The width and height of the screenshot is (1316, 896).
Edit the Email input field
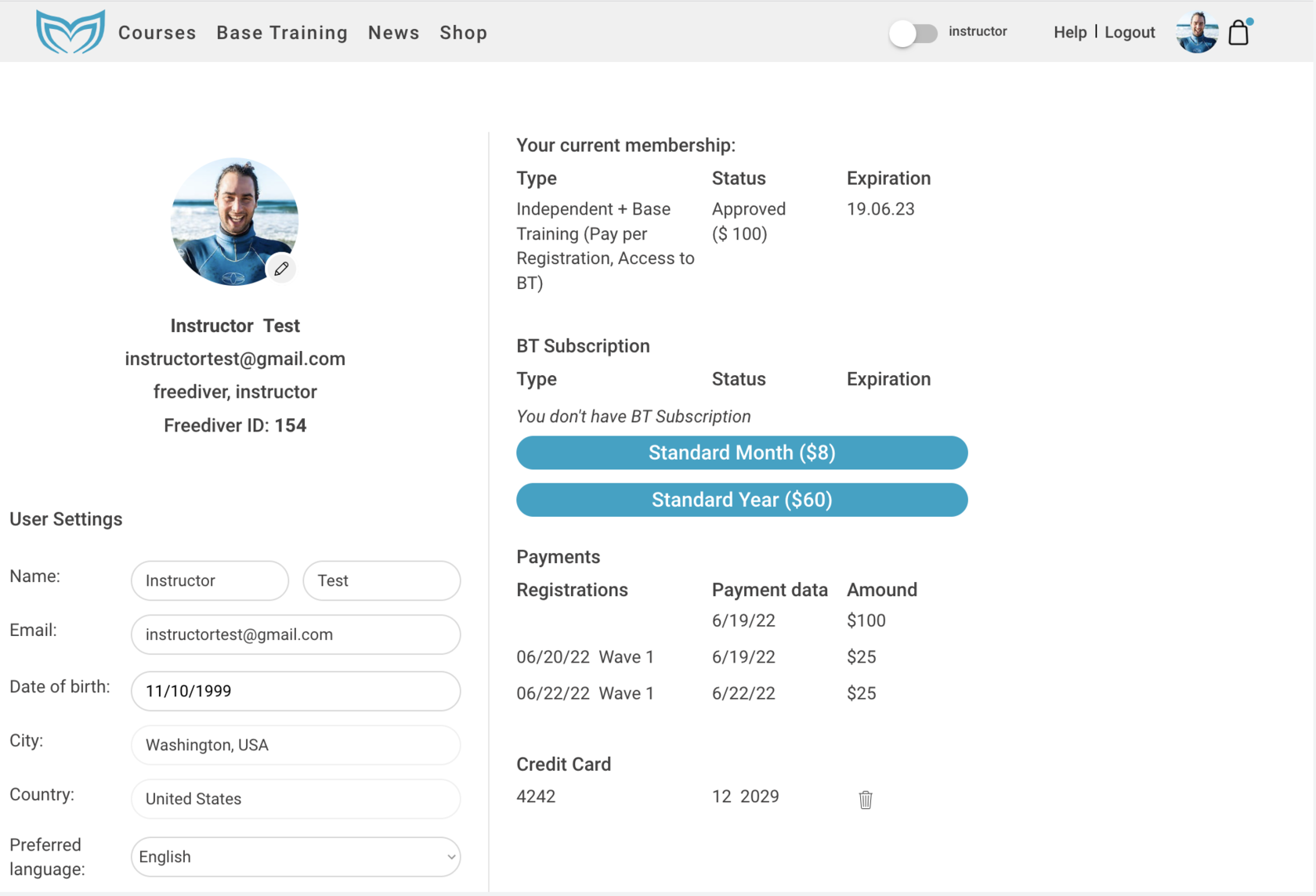(x=295, y=634)
